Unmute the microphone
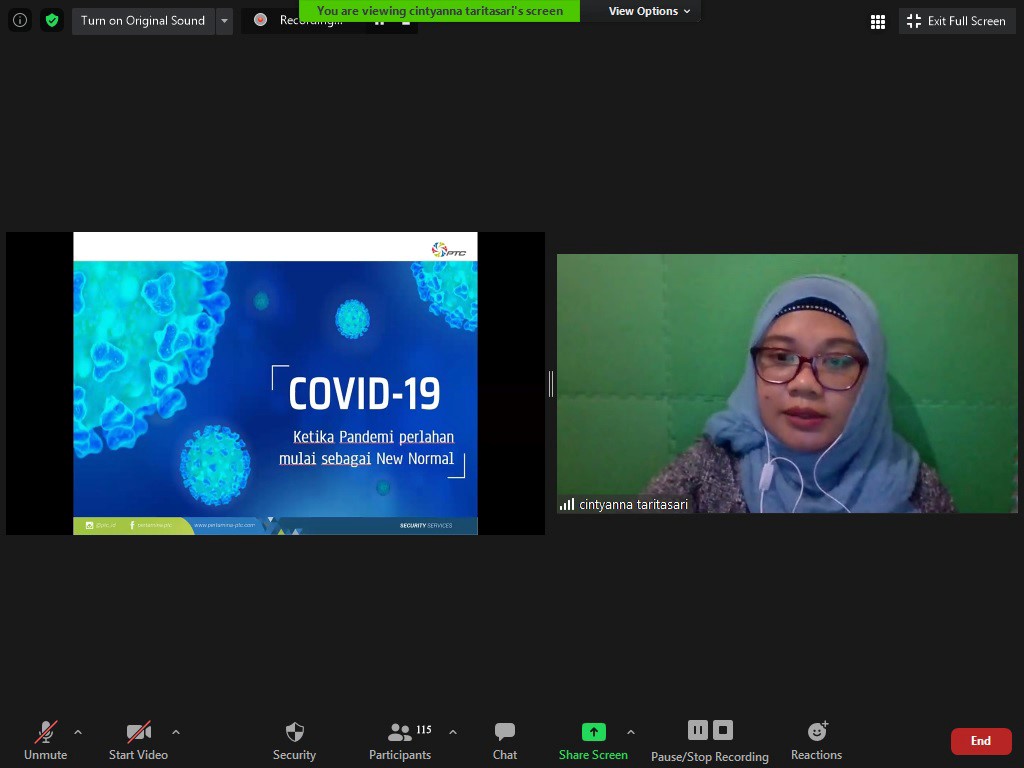Image resolution: width=1024 pixels, height=768 pixels. (x=45, y=741)
